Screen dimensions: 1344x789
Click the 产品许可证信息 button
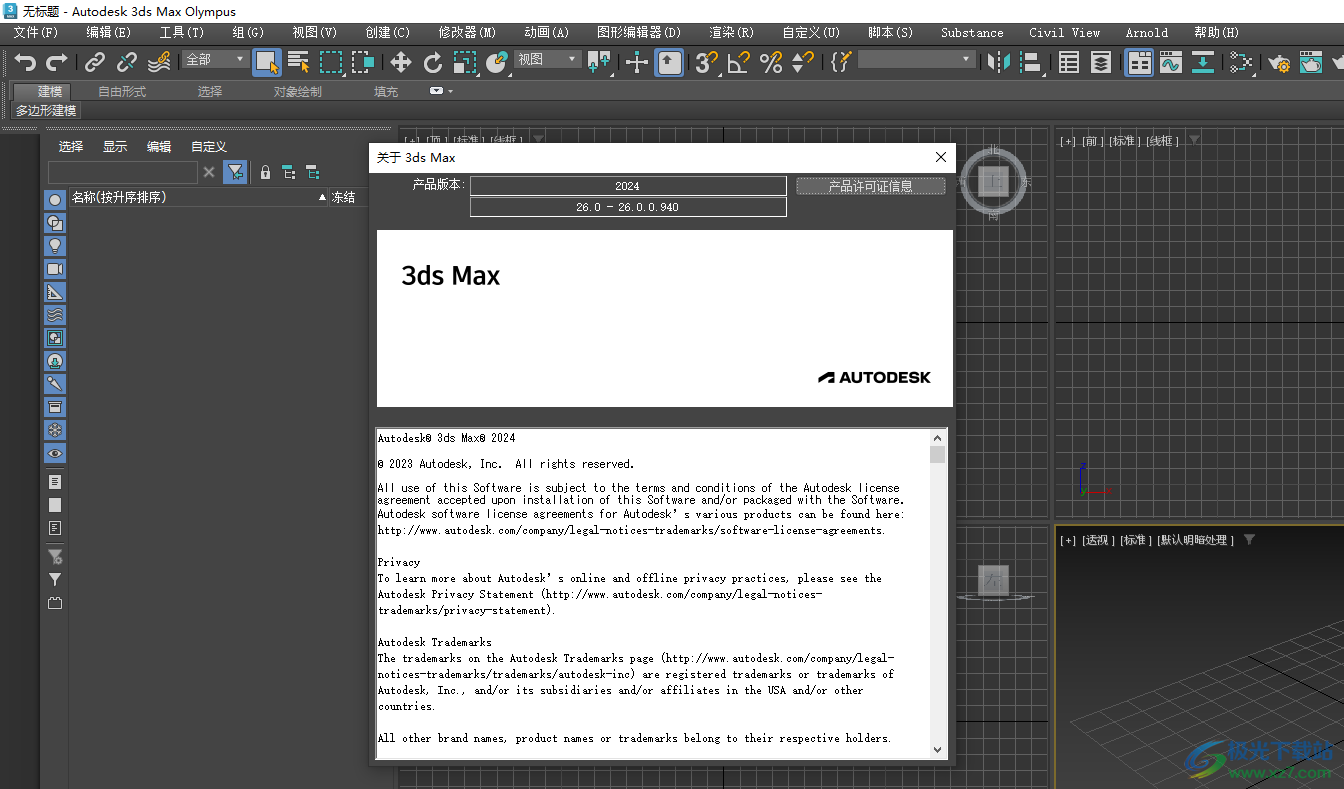[870, 185]
